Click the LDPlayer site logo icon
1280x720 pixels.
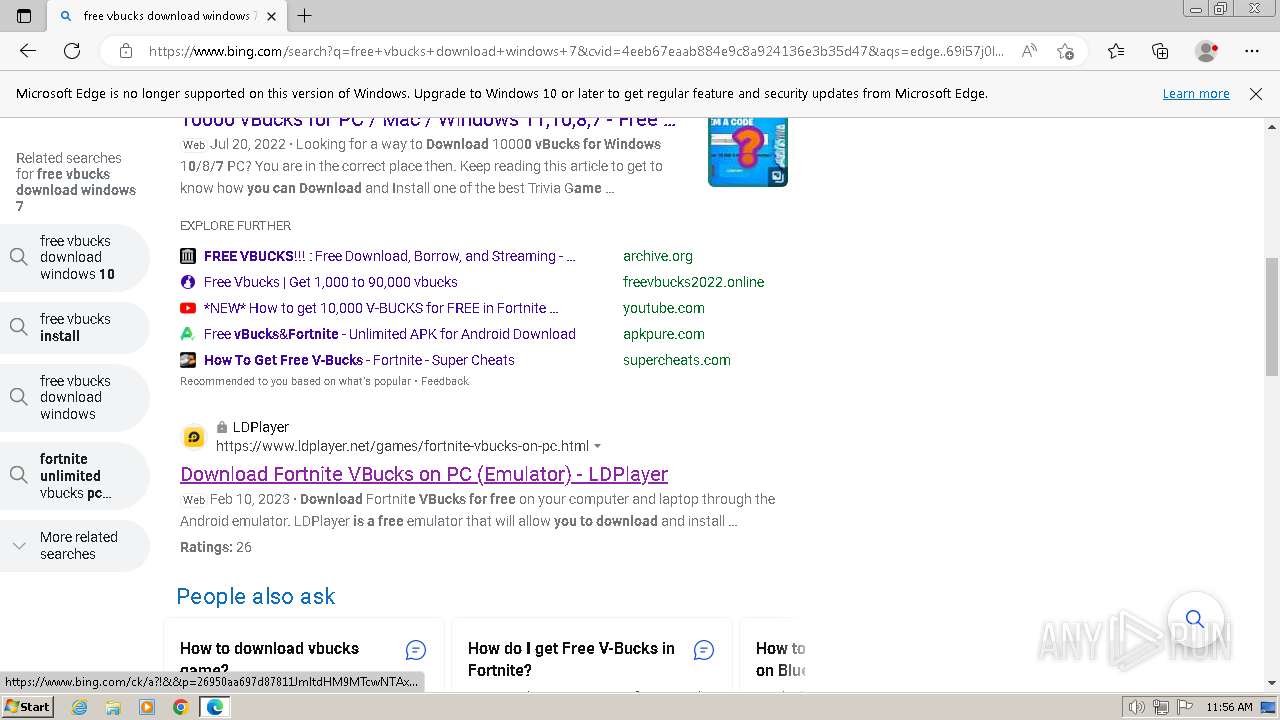194,437
